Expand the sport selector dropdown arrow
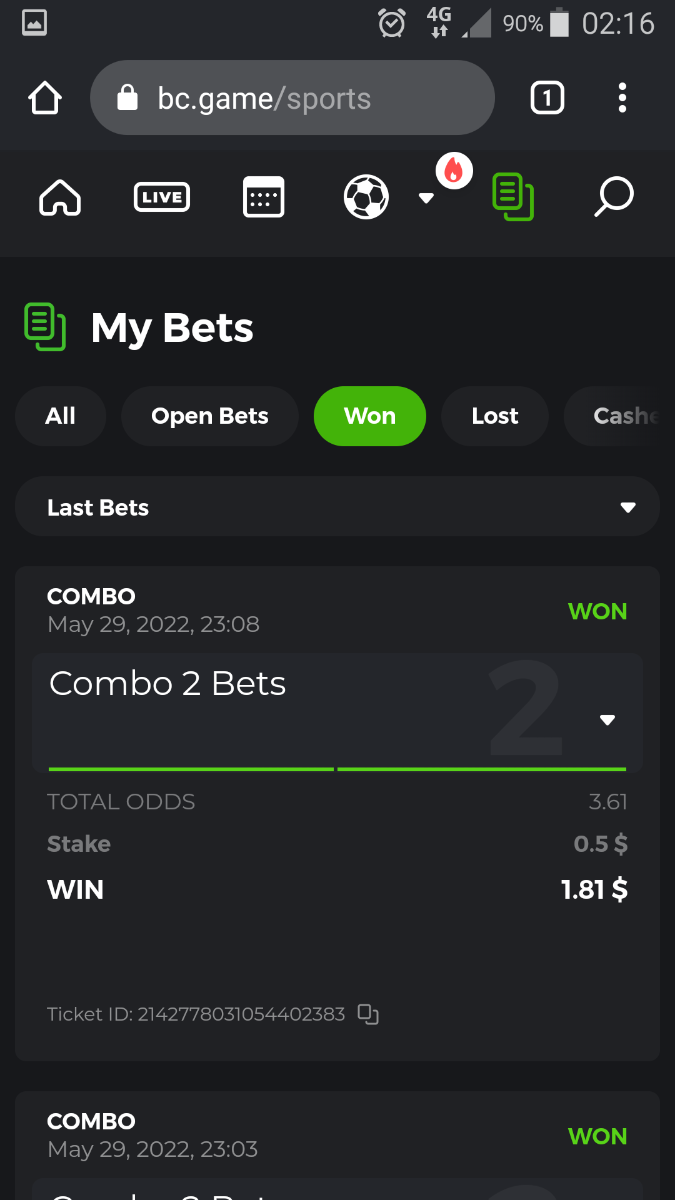675x1200 pixels. [x=426, y=198]
